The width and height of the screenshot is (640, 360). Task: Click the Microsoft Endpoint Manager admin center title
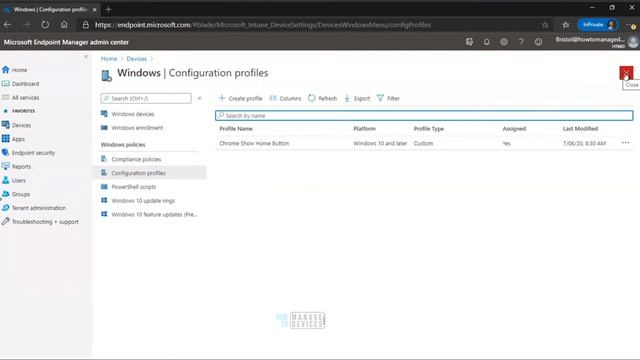(66, 42)
